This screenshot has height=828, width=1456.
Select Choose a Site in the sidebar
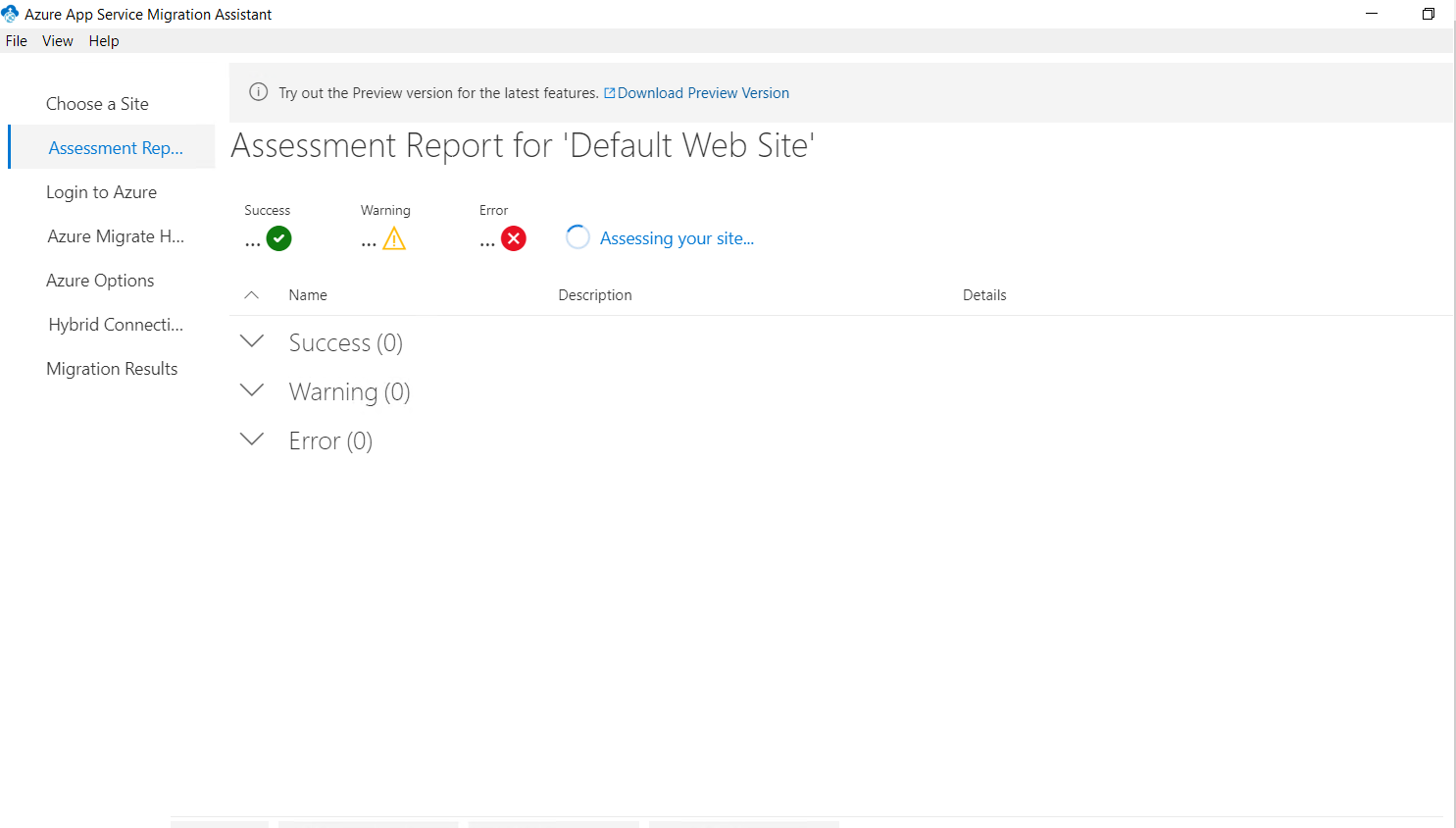click(97, 103)
